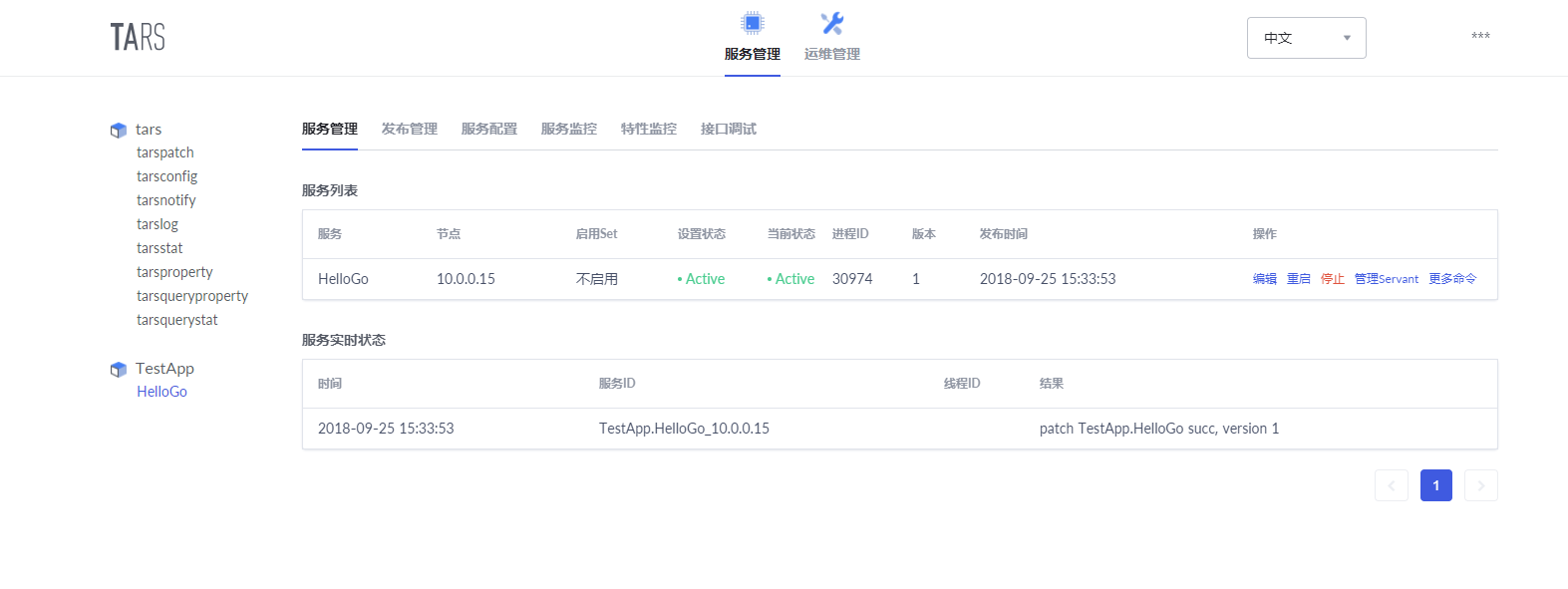This screenshot has height=589, width=1568.
Task: Click 编辑 link for HelloGo
Action: (x=1265, y=279)
